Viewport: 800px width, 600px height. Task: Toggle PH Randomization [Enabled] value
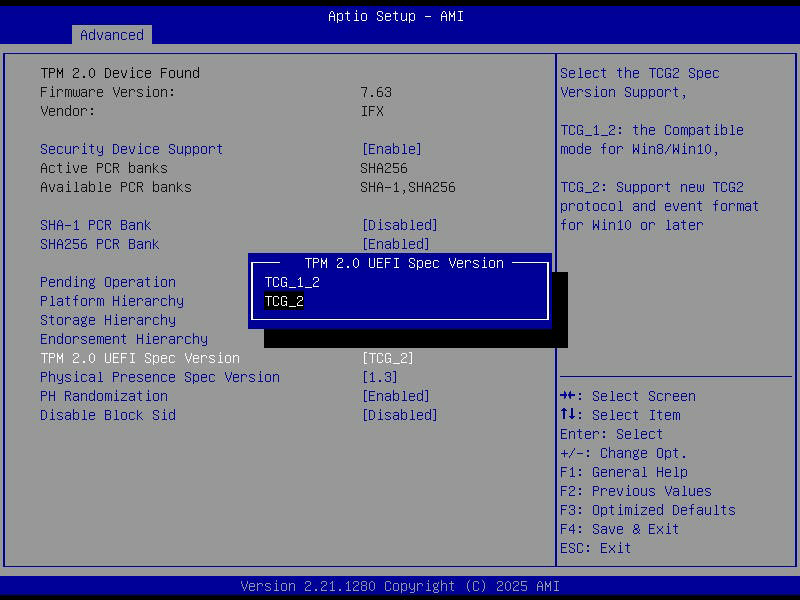coord(395,396)
